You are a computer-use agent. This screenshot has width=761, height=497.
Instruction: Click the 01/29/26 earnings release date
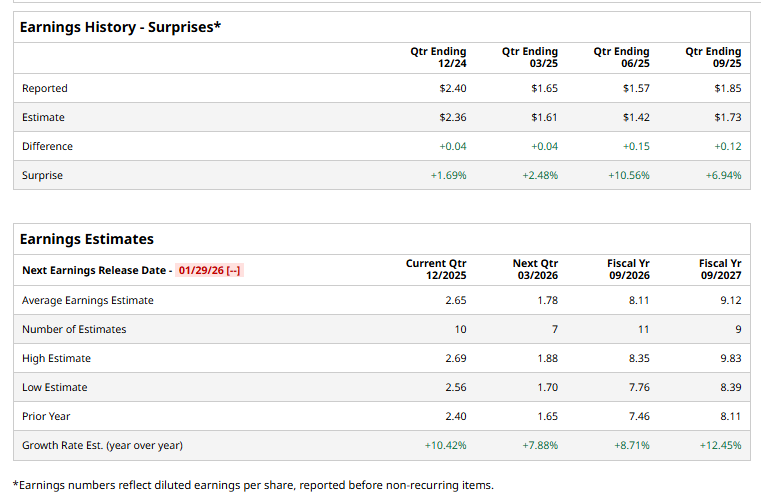pos(200,271)
